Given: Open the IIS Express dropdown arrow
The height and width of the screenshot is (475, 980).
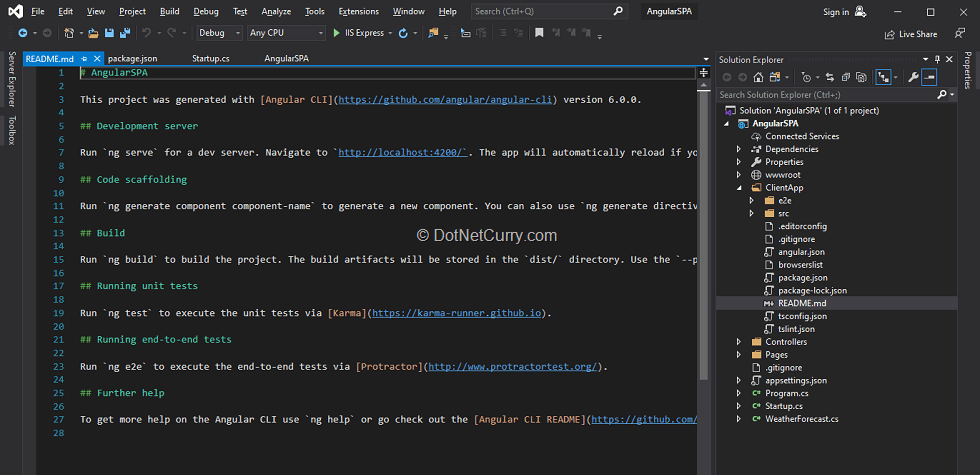Looking at the screenshot, I should click(x=391, y=33).
